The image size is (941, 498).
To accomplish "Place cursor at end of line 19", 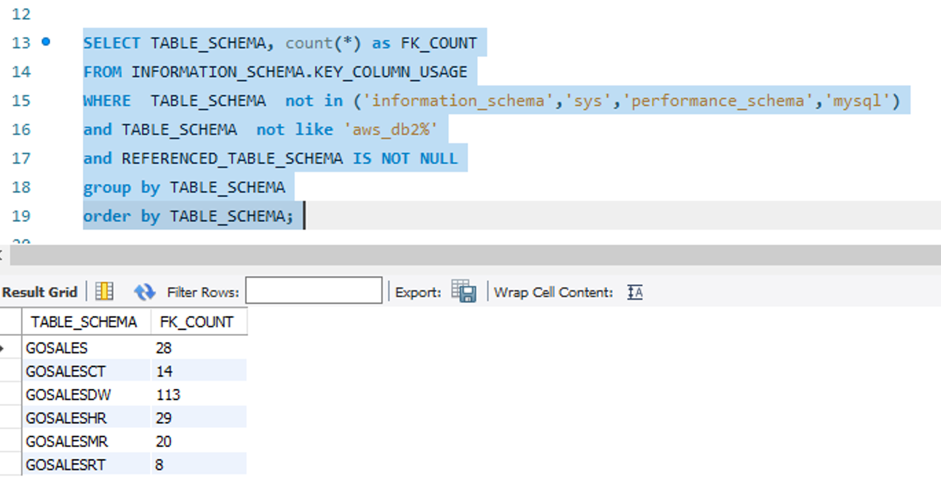I will tap(304, 216).
